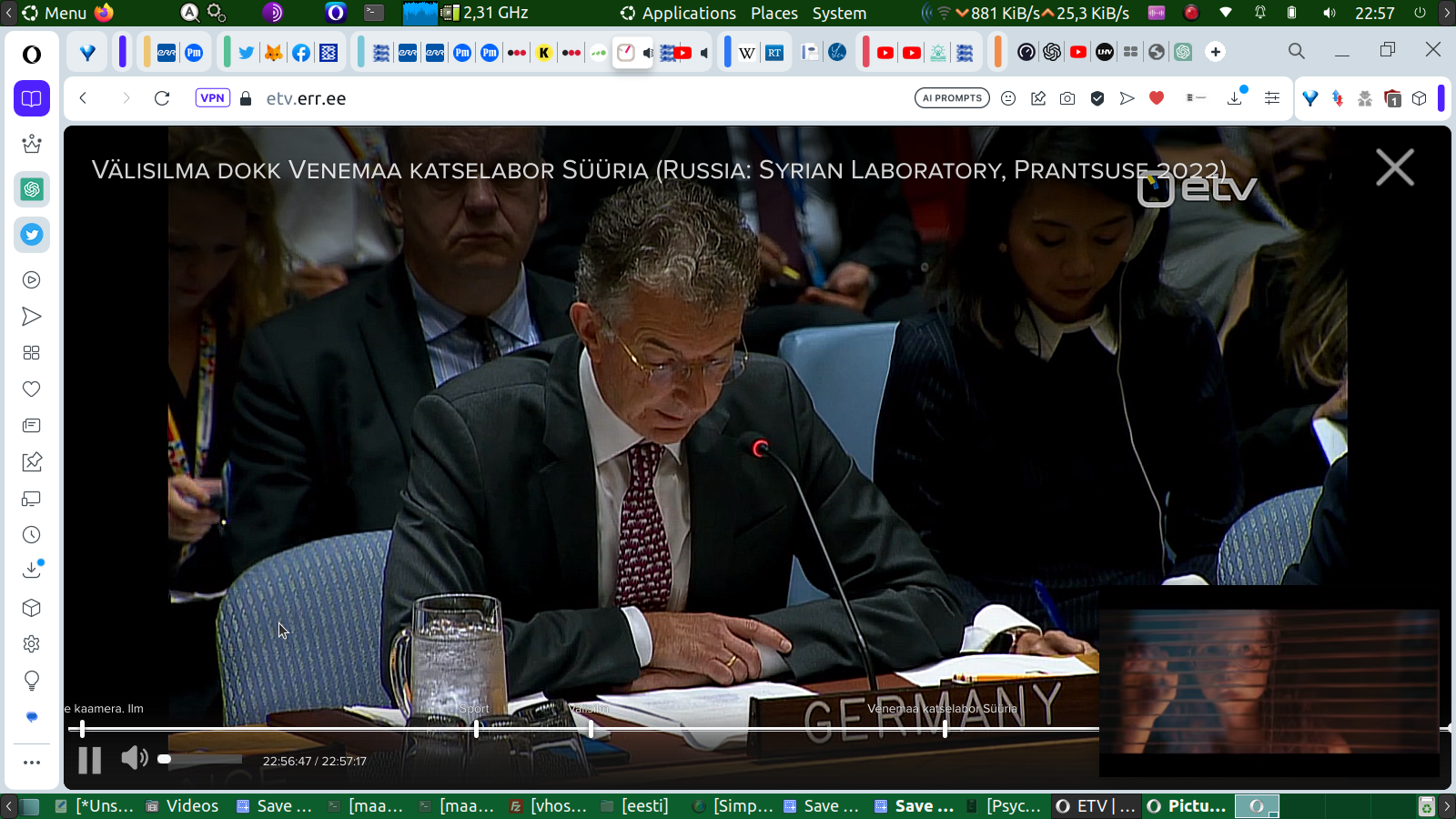
Task: Click the send page arrow icon in toolbar
Action: 1127,98
